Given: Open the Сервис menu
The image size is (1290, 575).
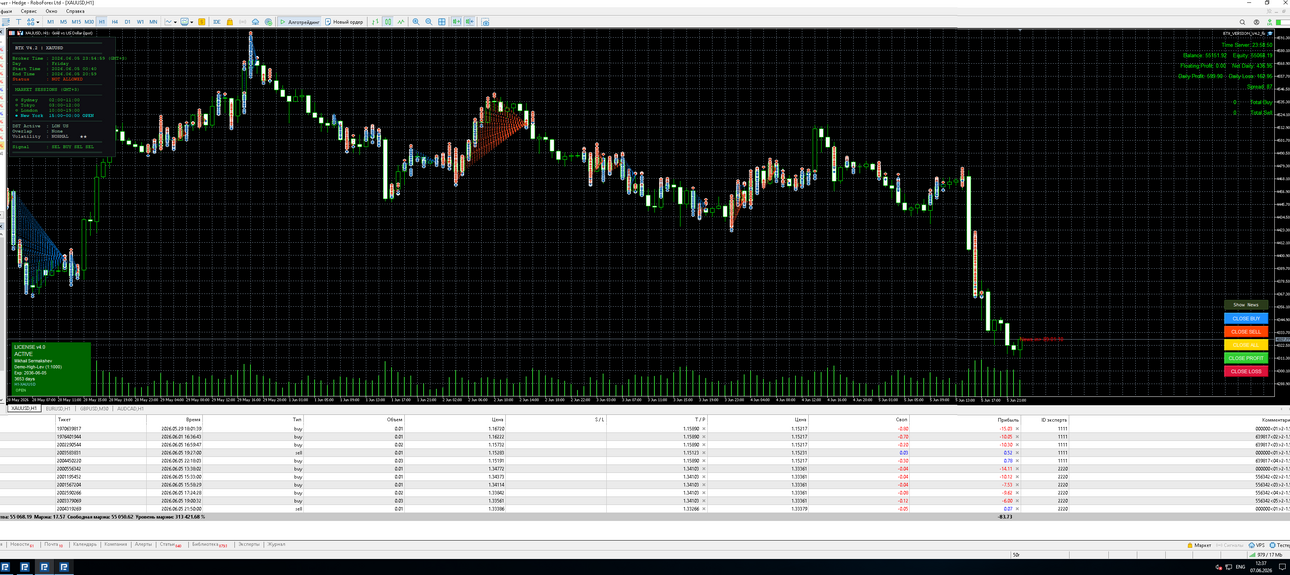Looking at the screenshot, I should coord(29,11).
